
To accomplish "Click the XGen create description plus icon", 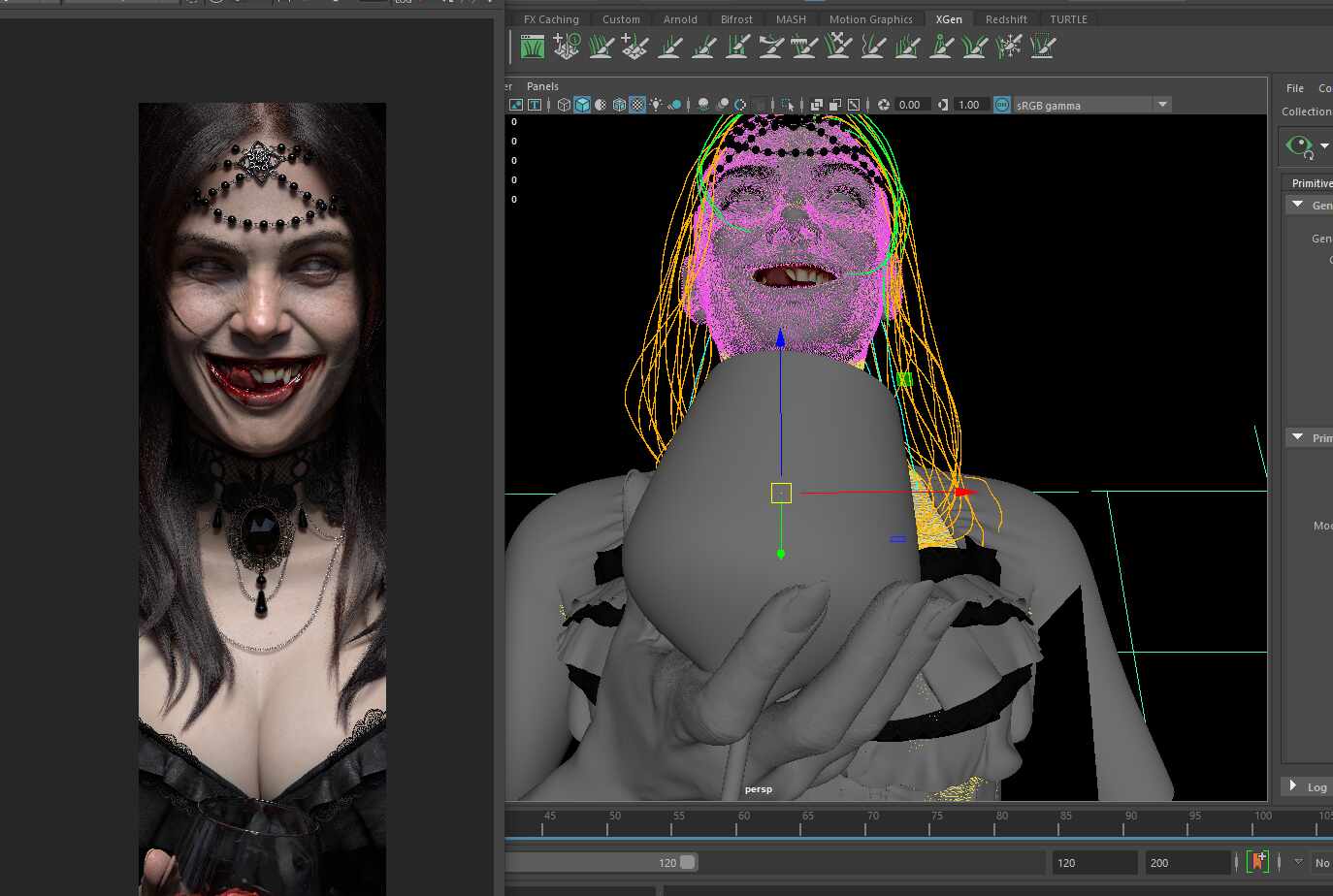I will tap(566, 46).
